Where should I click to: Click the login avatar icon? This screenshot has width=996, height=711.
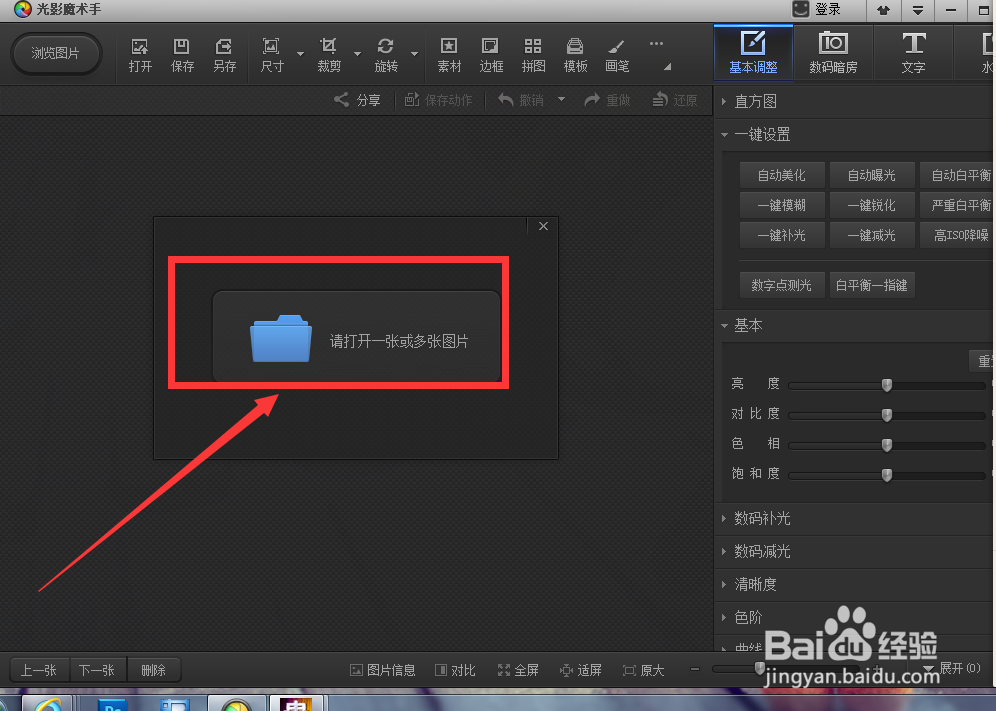[x=801, y=9]
